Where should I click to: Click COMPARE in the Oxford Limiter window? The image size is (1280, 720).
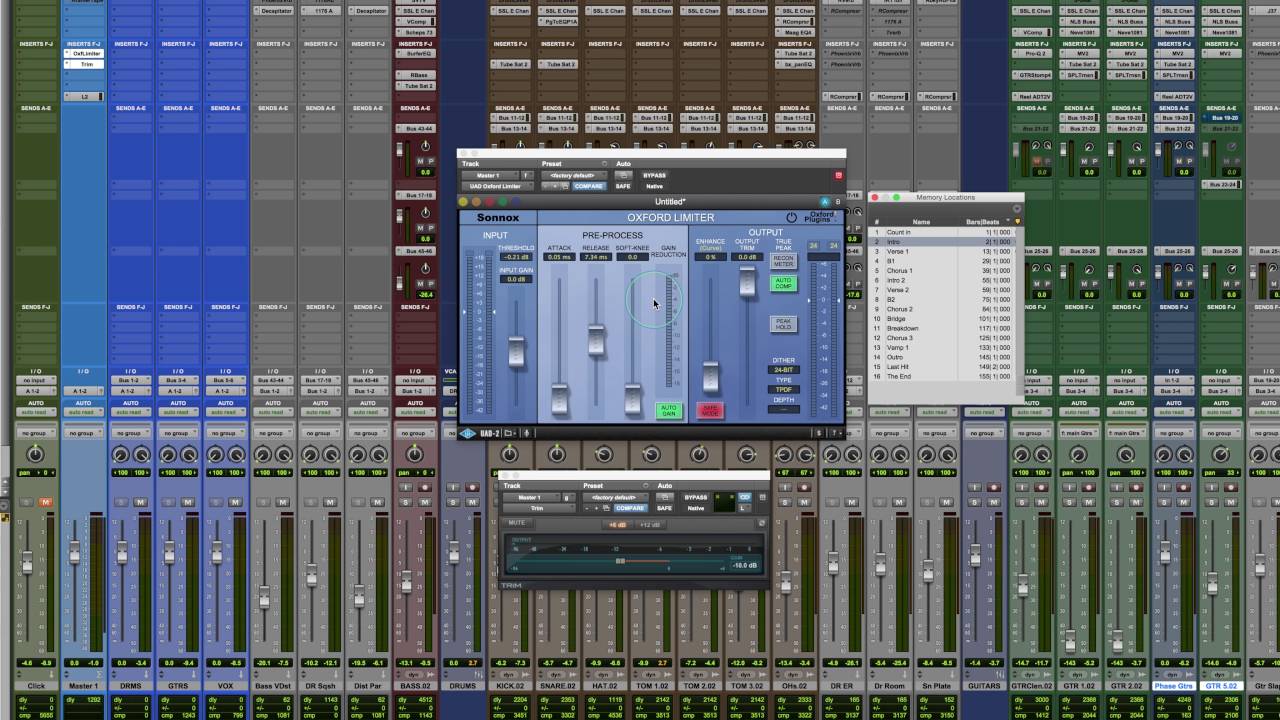click(589, 186)
